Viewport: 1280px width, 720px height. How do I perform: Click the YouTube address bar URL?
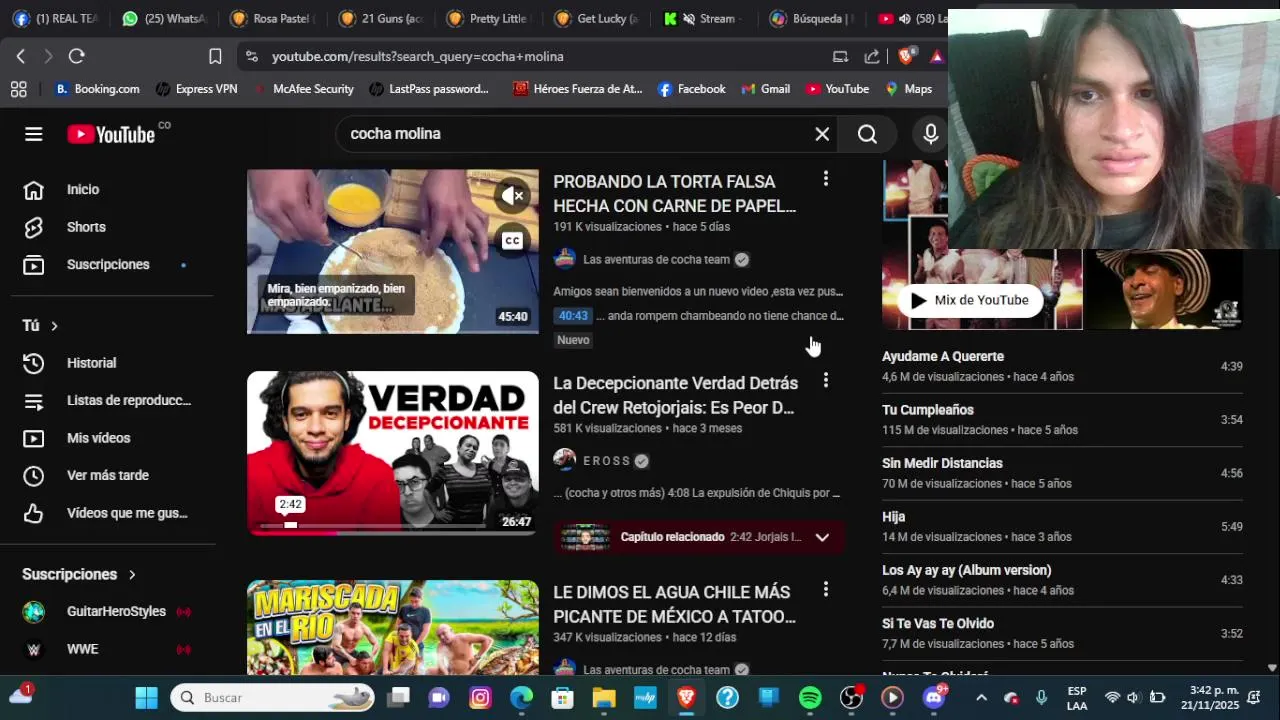point(418,57)
